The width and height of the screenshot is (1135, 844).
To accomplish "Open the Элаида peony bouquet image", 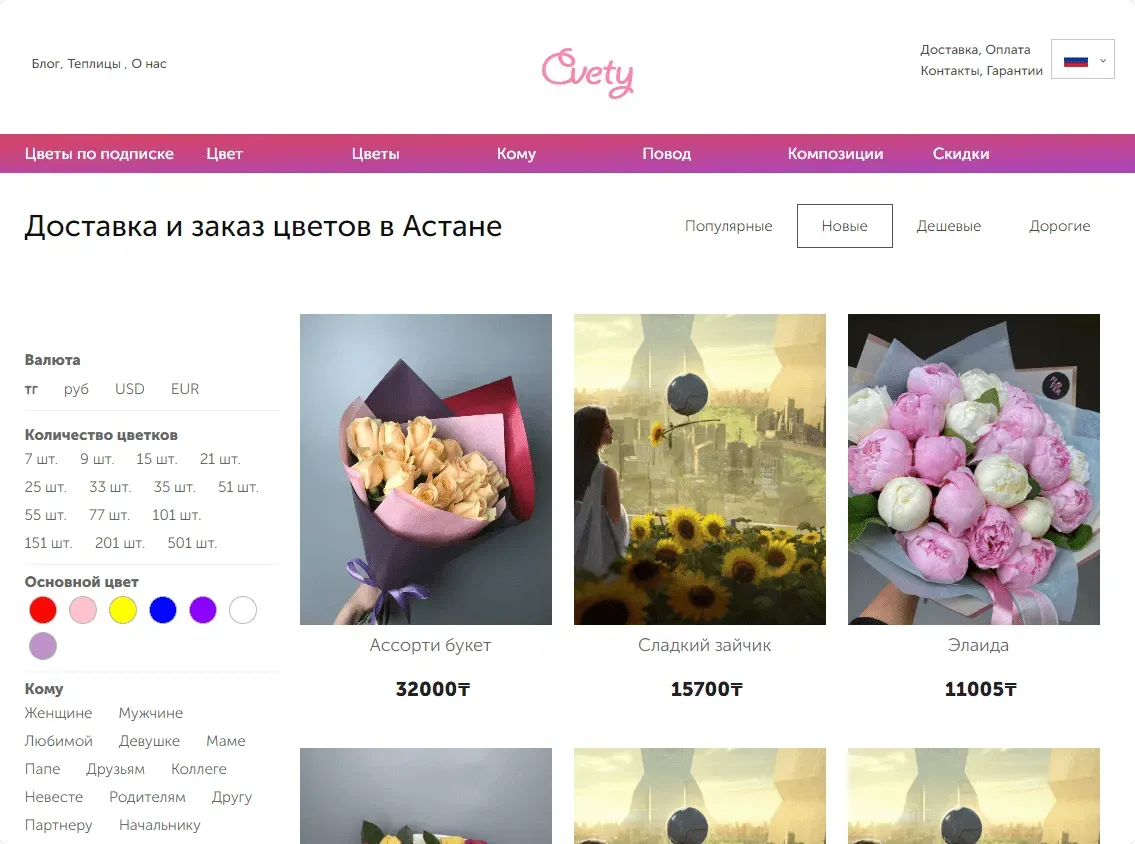I will click(x=974, y=469).
